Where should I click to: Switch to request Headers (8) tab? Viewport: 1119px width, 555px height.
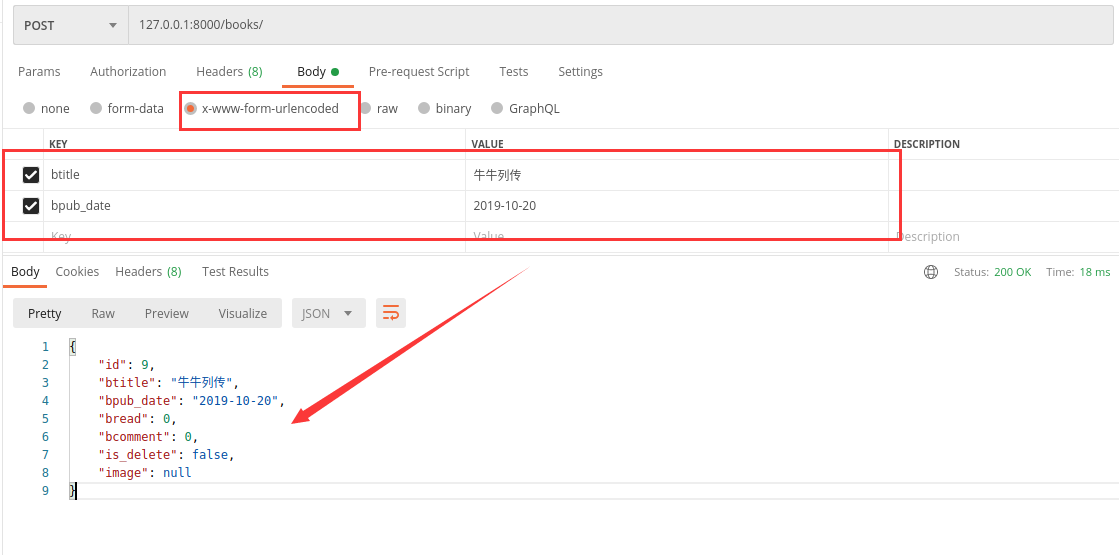click(x=229, y=71)
